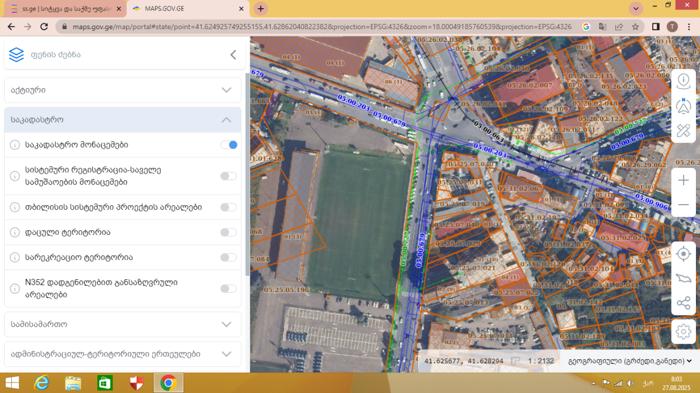Open the tab search dropdown arrow
The image size is (700, 393).
[x=635, y=8]
